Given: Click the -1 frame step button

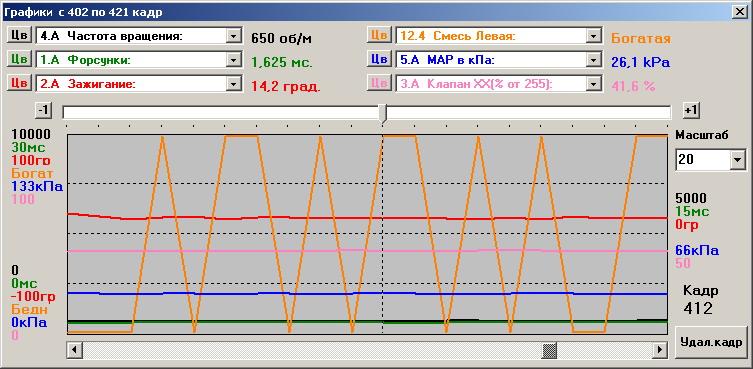Looking at the screenshot, I should [43, 111].
